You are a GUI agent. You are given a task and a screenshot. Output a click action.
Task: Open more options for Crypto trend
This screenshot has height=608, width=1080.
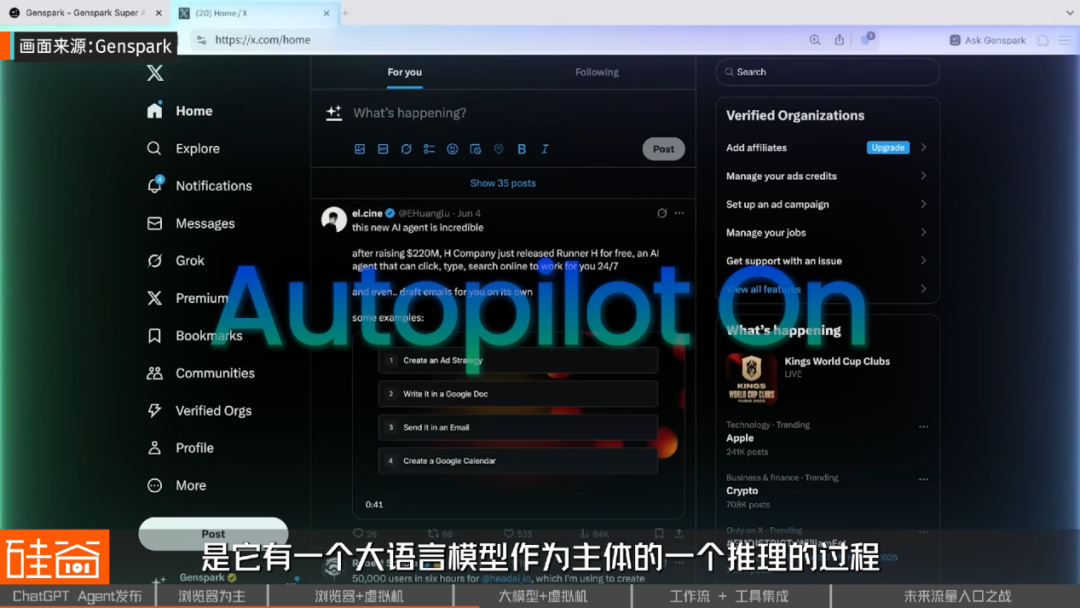[923, 479]
